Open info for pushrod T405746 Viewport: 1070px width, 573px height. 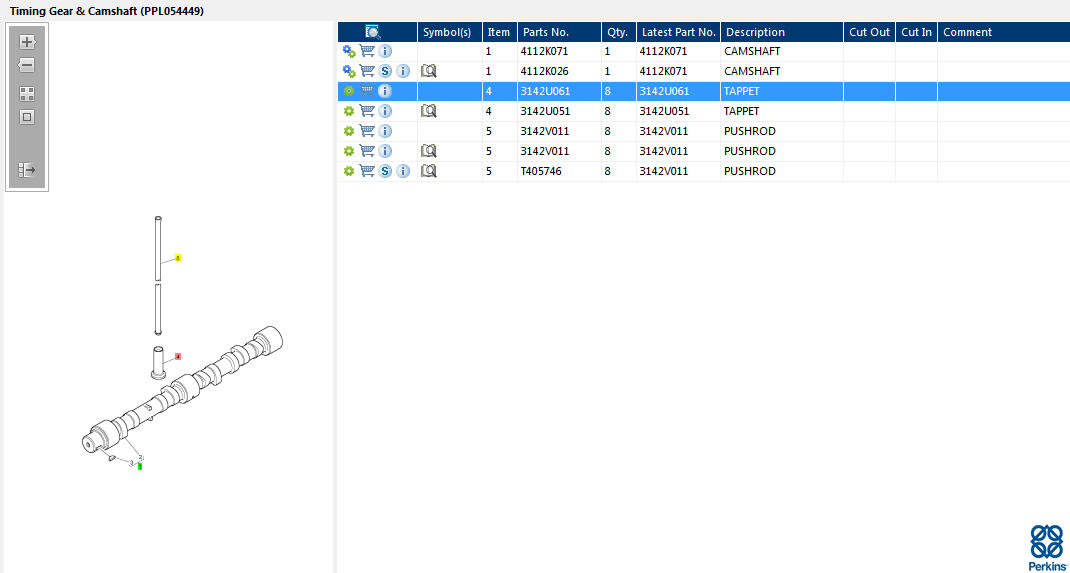pyautogui.click(x=403, y=171)
